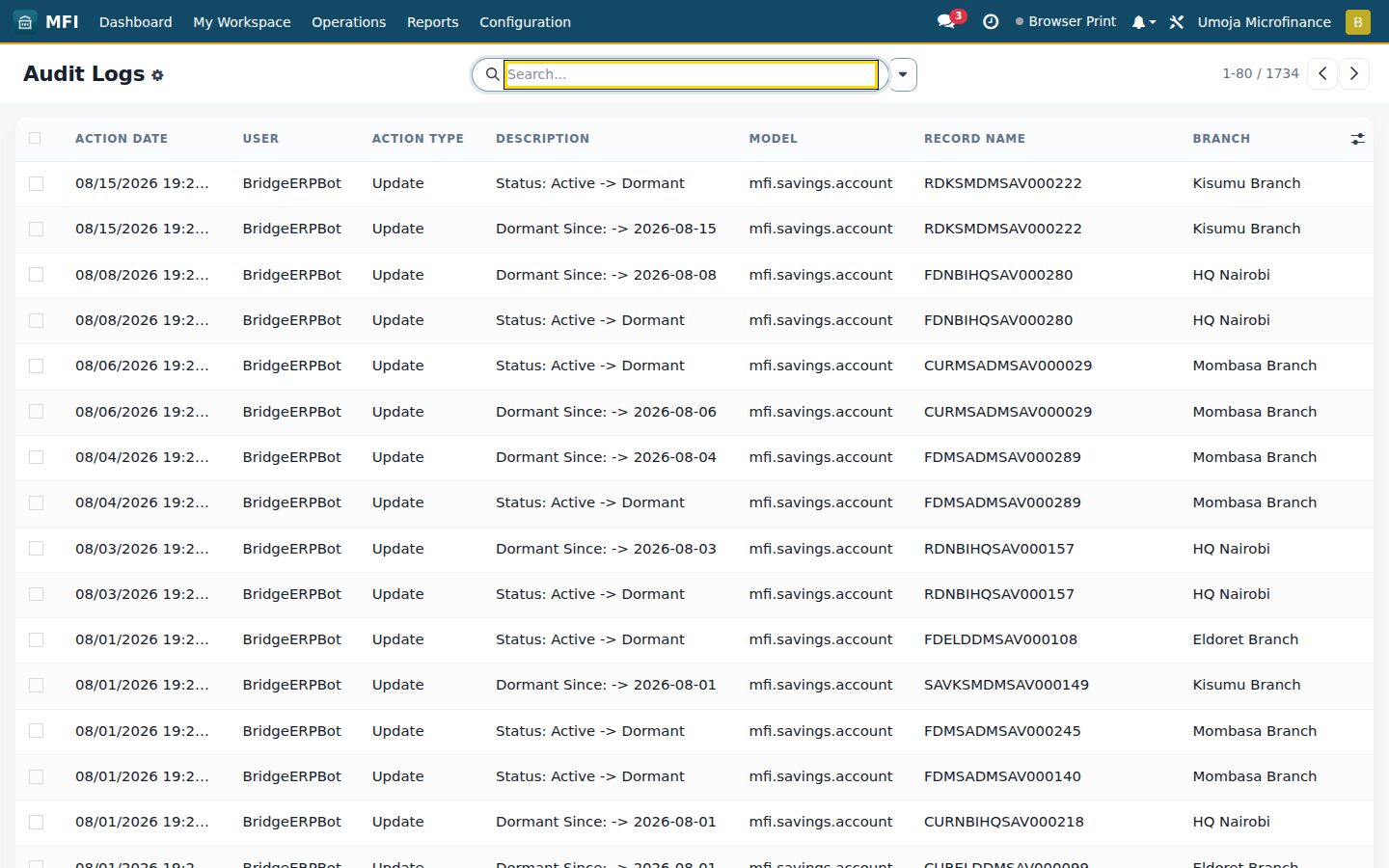Click Eldoret Branch in FDELDDMSAV000108 row
The width and height of the screenshot is (1389, 868).
point(1245,639)
